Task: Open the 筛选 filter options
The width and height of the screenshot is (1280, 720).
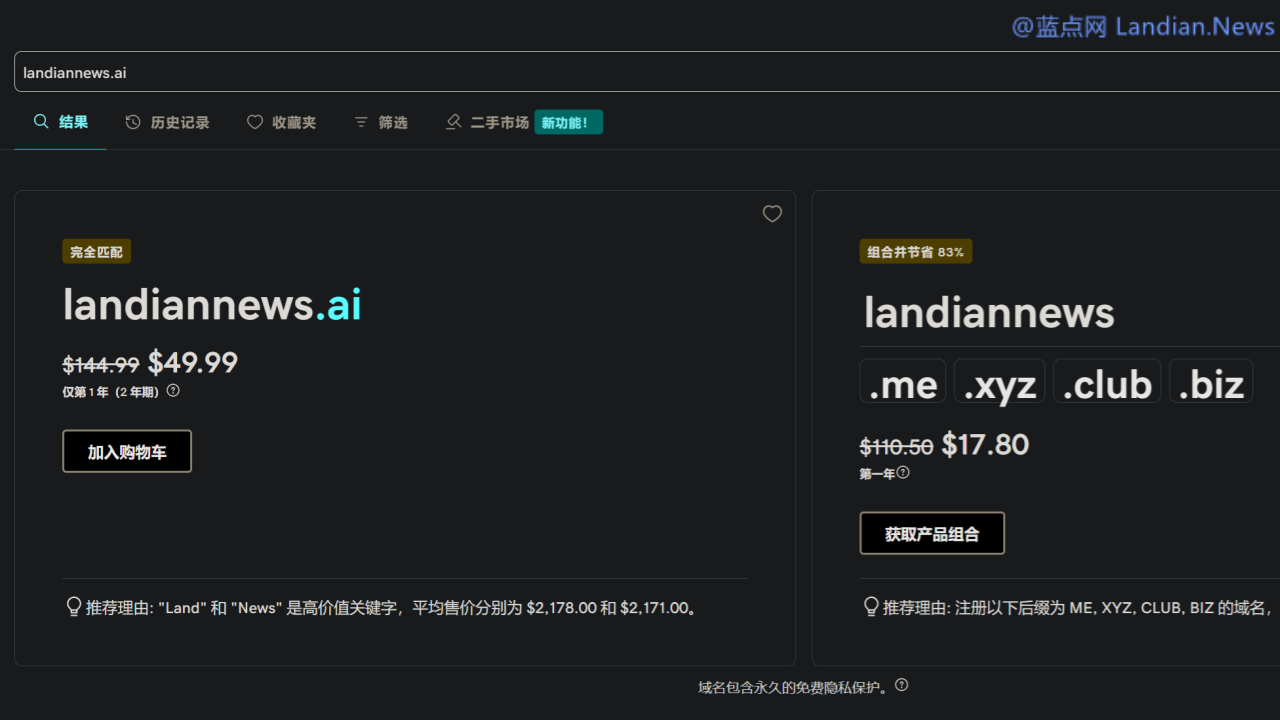Action: (x=393, y=123)
